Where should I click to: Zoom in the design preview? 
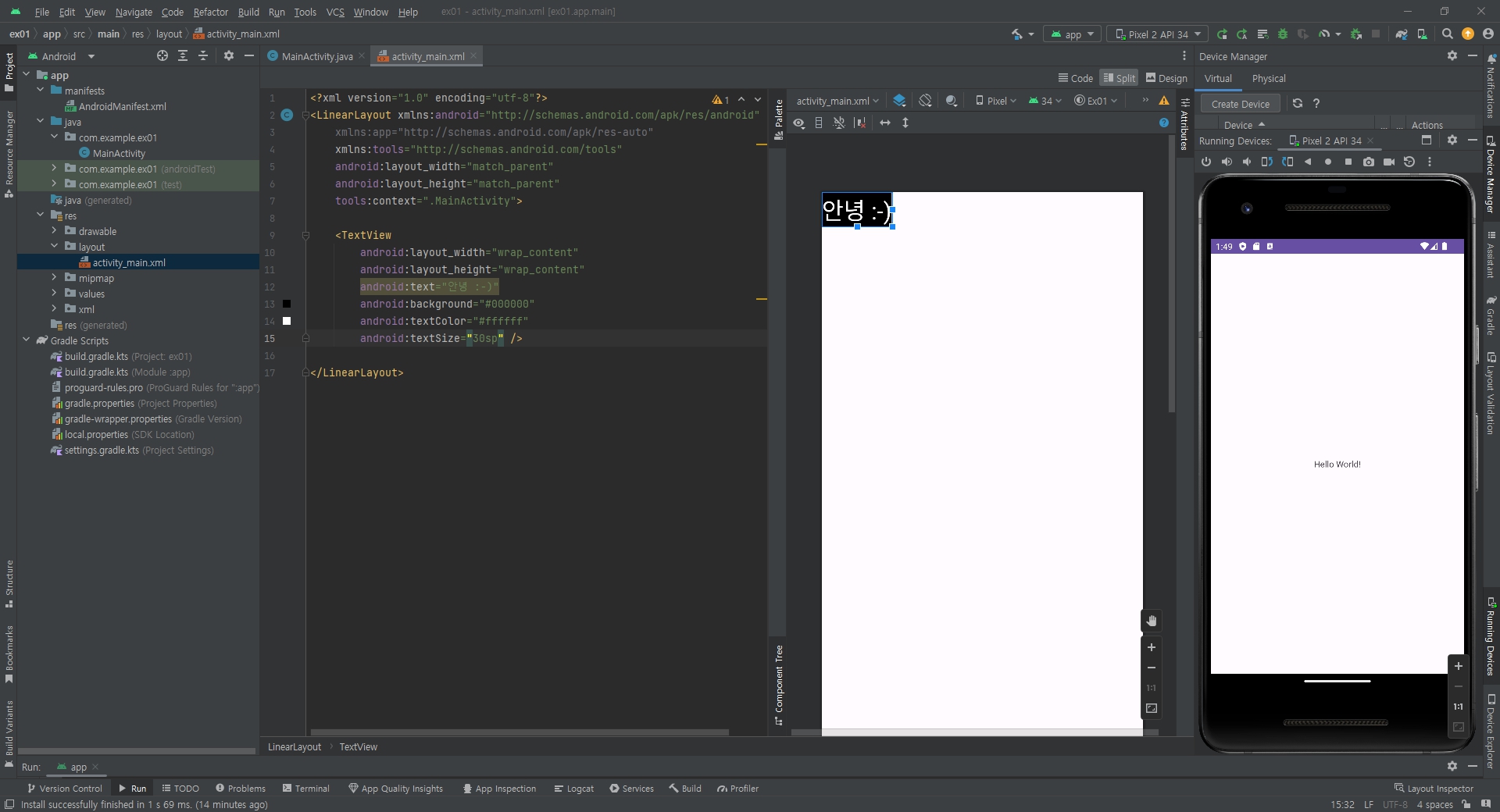(1152, 647)
